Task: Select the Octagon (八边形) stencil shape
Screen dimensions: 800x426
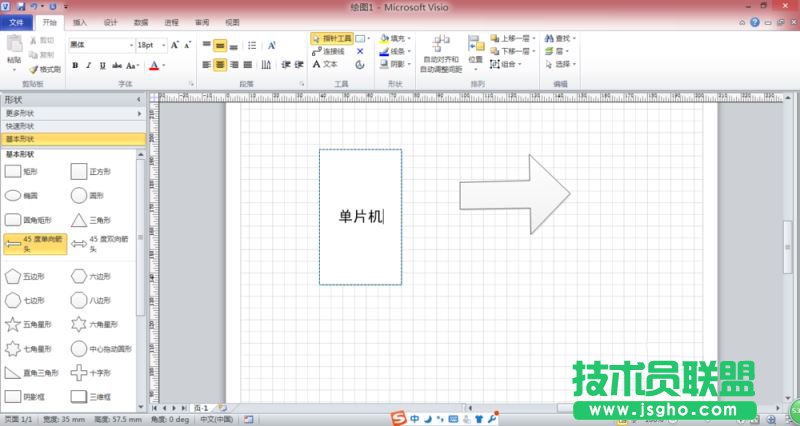Action: (90, 300)
